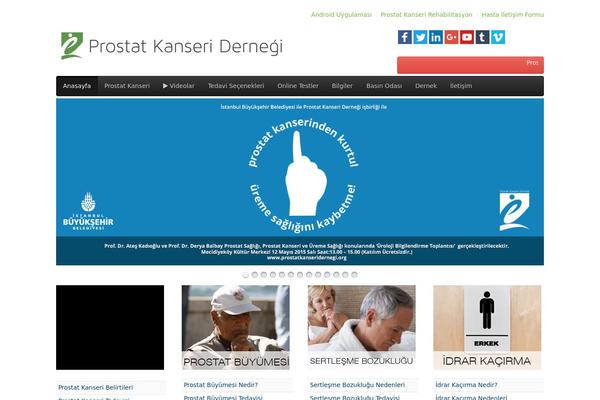The image size is (600, 400).
Task: Follow the Android Uygulaması link
Action: 341,15
